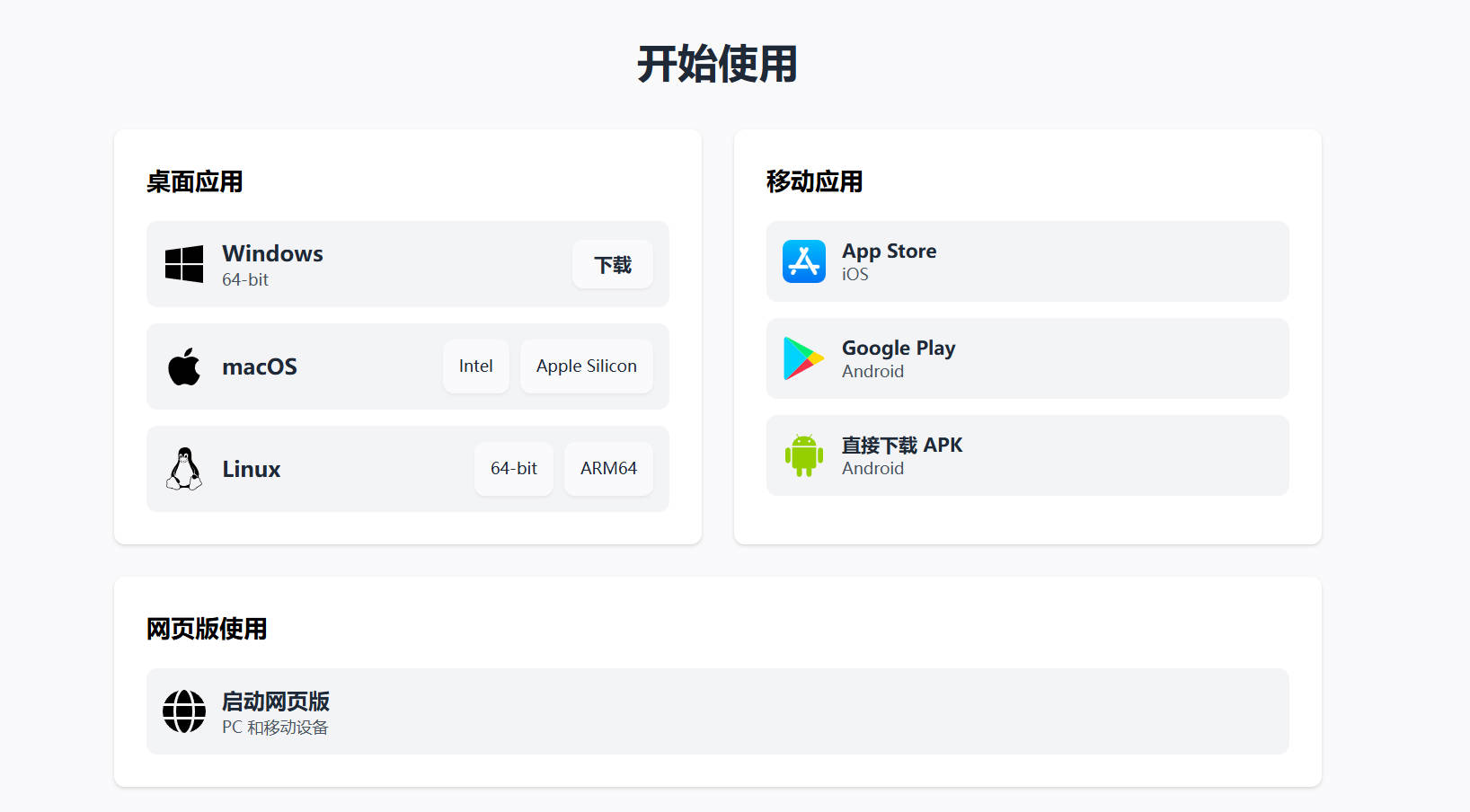Open the 直接下载 APK link
1470x812 pixels.
point(1028,455)
